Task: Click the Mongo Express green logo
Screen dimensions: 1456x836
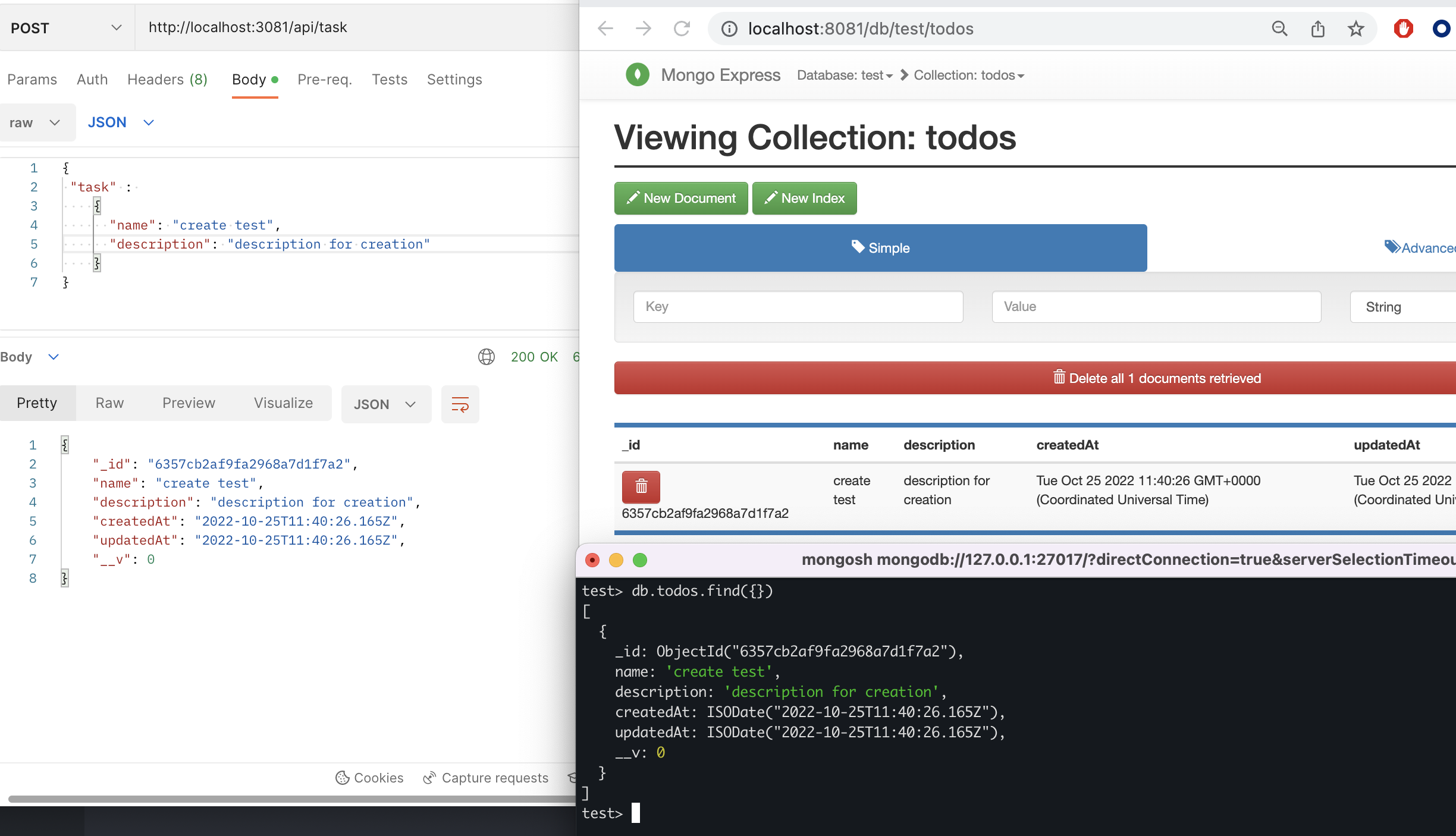Action: pyautogui.click(x=638, y=75)
